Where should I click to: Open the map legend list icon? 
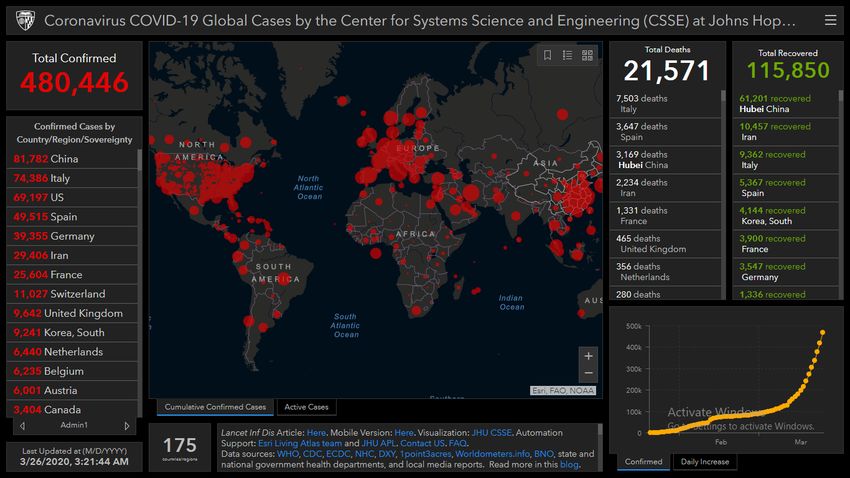click(568, 55)
